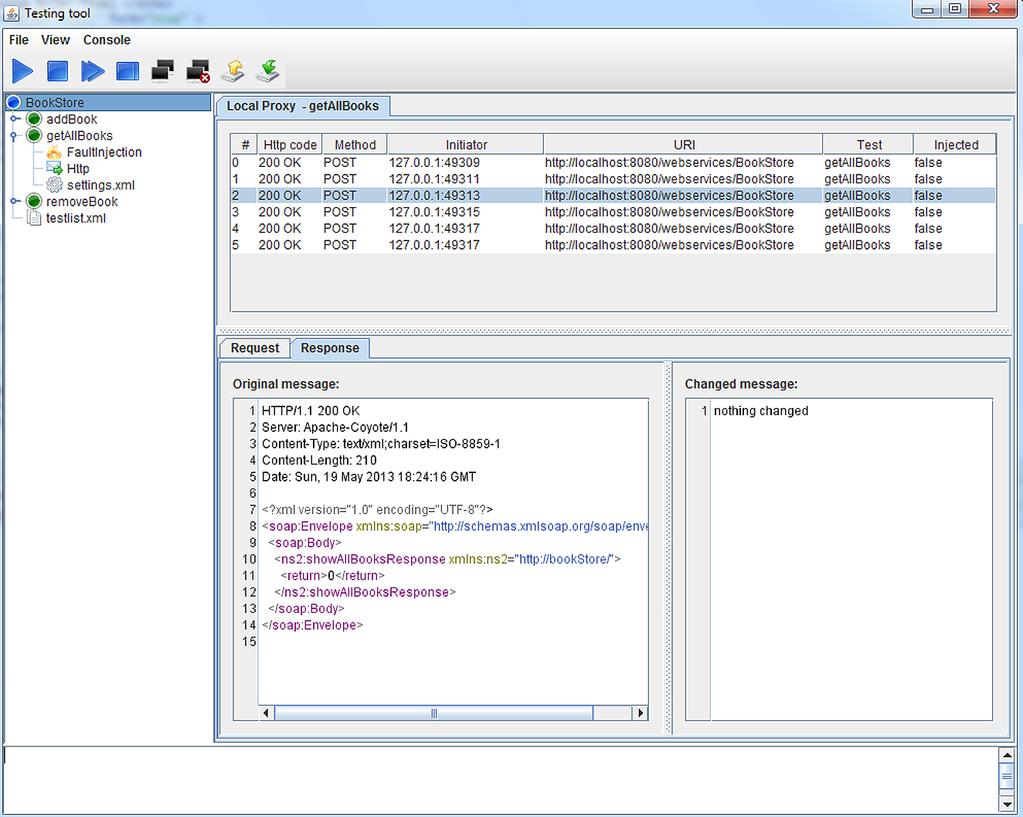Click the disk import green-arrow icon
The height and width of the screenshot is (817, 1023).
pyautogui.click(x=268, y=71)
